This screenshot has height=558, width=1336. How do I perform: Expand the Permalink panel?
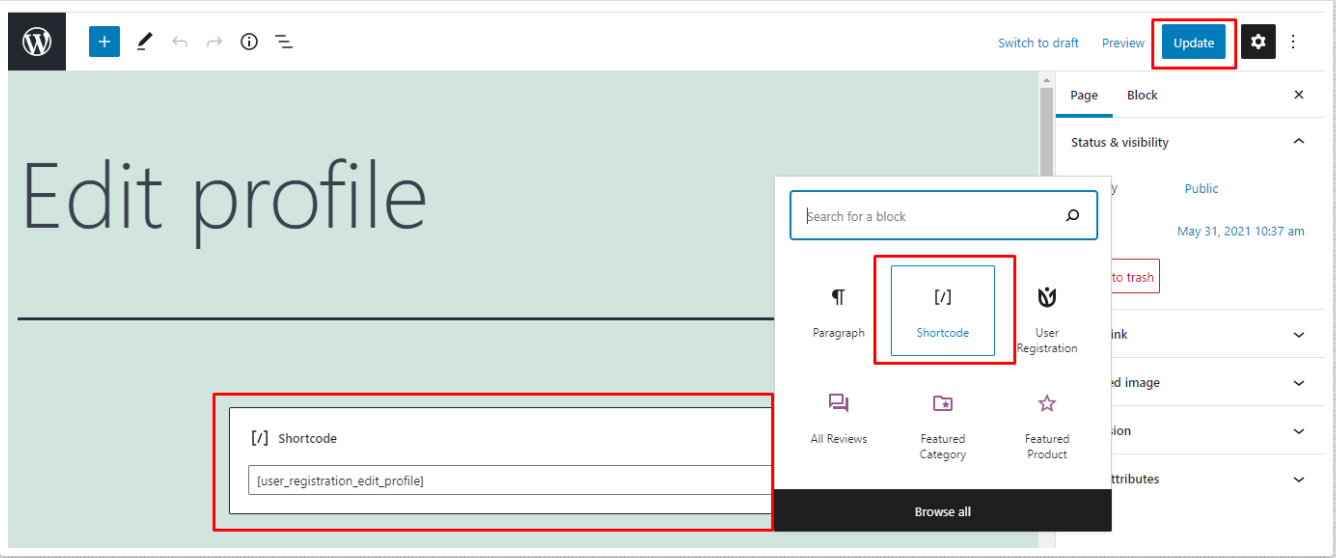tap(1218, 335)
